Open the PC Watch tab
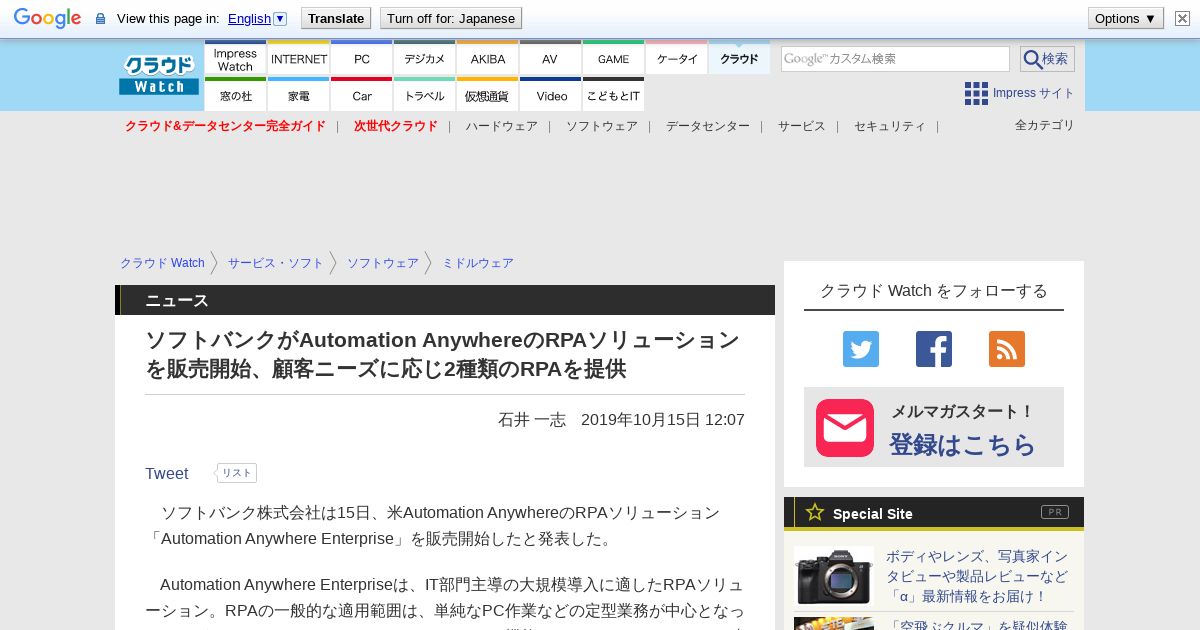Image resolution: width=1200 pixels, height=630 pixels. 362,59
